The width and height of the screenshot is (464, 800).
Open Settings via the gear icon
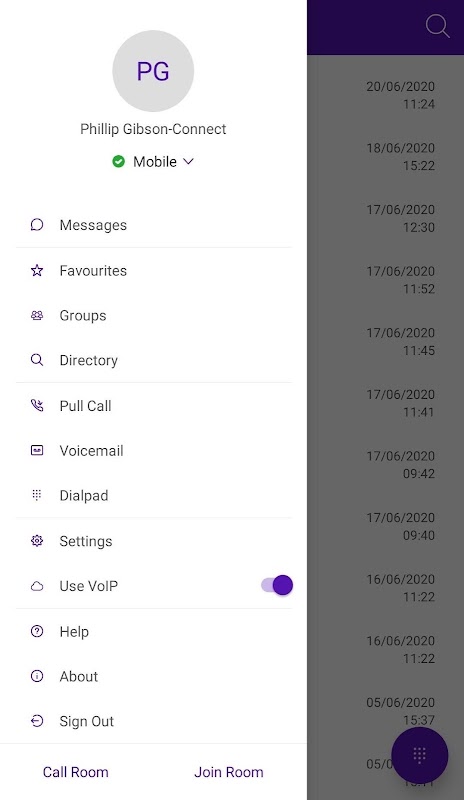tap(37, 541)
